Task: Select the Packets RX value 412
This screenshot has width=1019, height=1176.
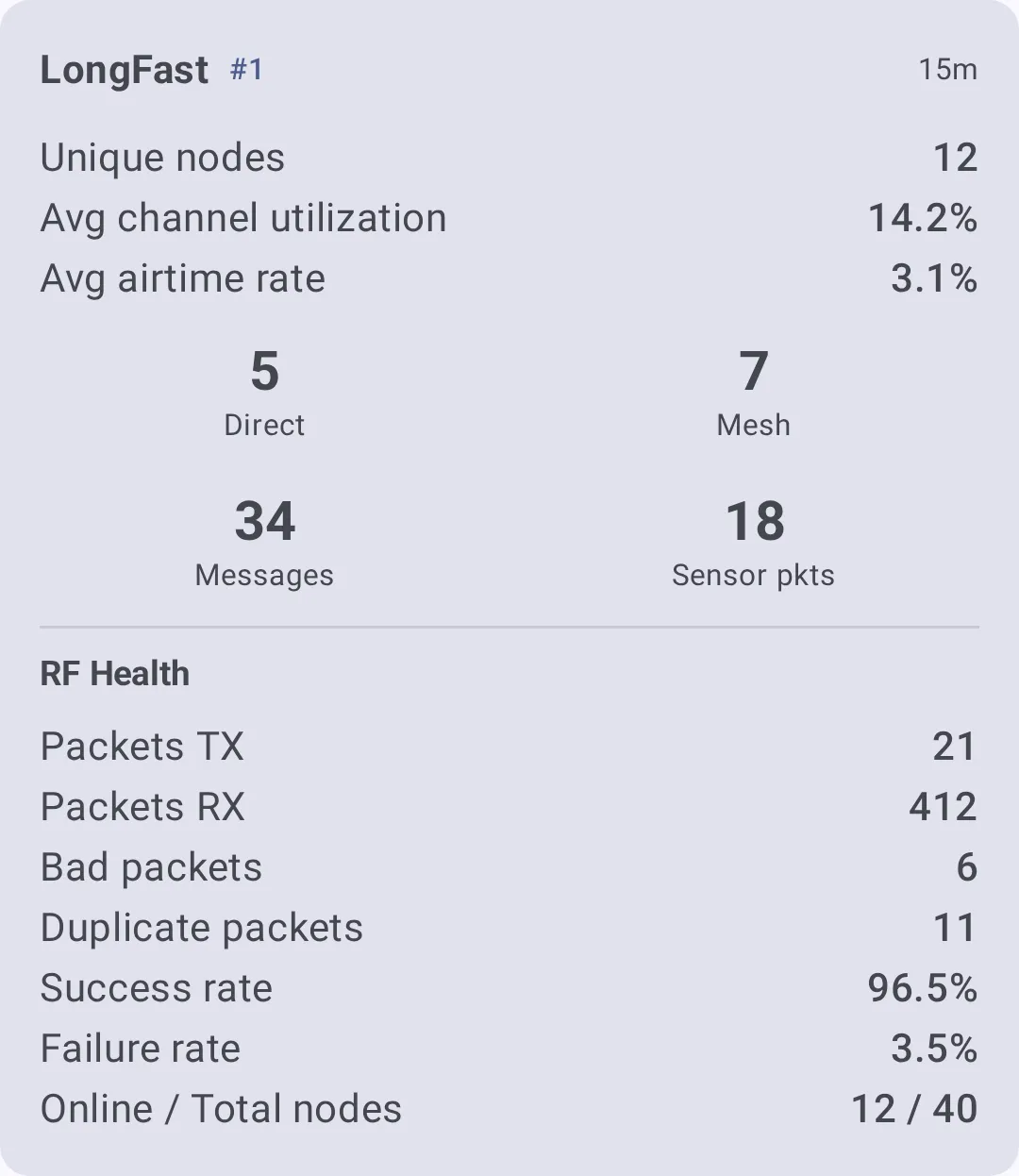Action: point(943,807)
